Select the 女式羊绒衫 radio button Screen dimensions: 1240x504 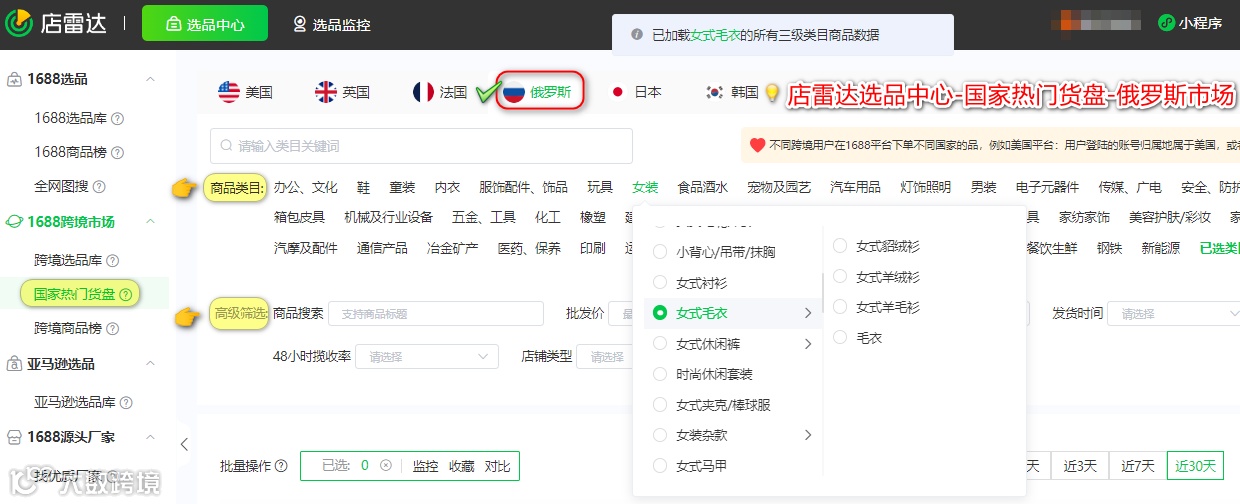click(x=839, y=277)
